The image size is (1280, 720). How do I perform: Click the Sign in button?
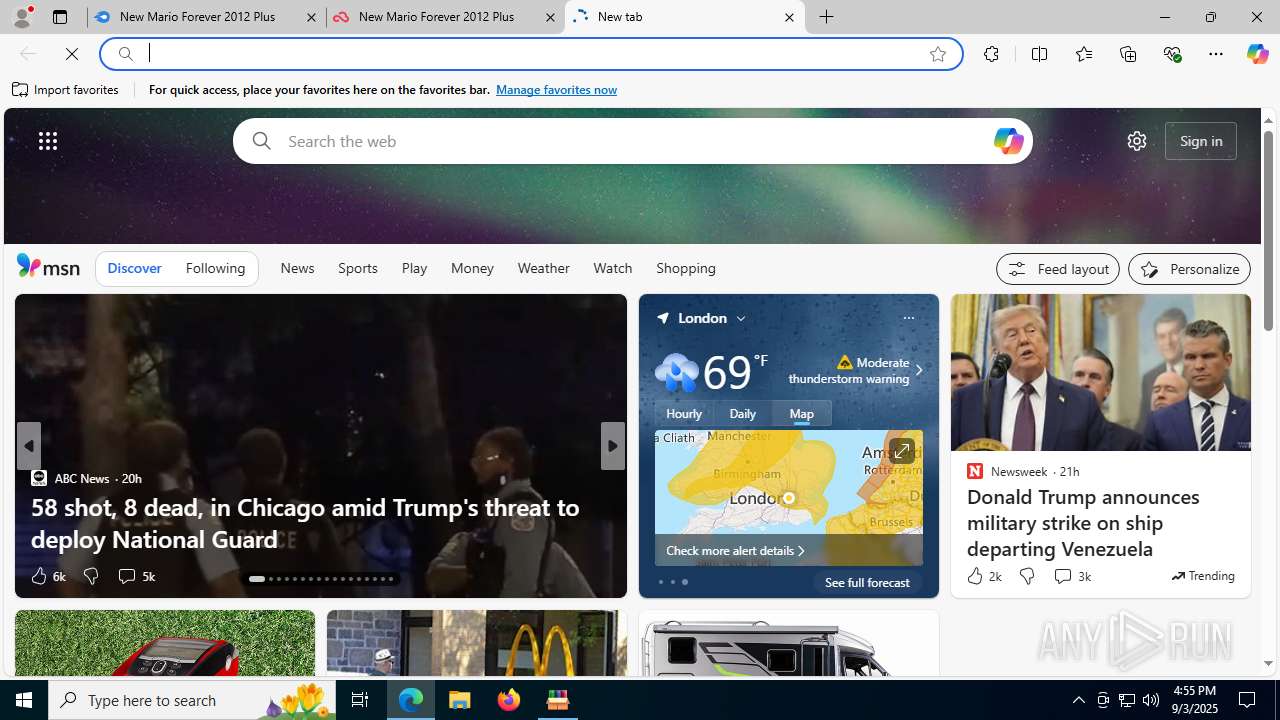pyautogui.click(x=1201, y=141)
